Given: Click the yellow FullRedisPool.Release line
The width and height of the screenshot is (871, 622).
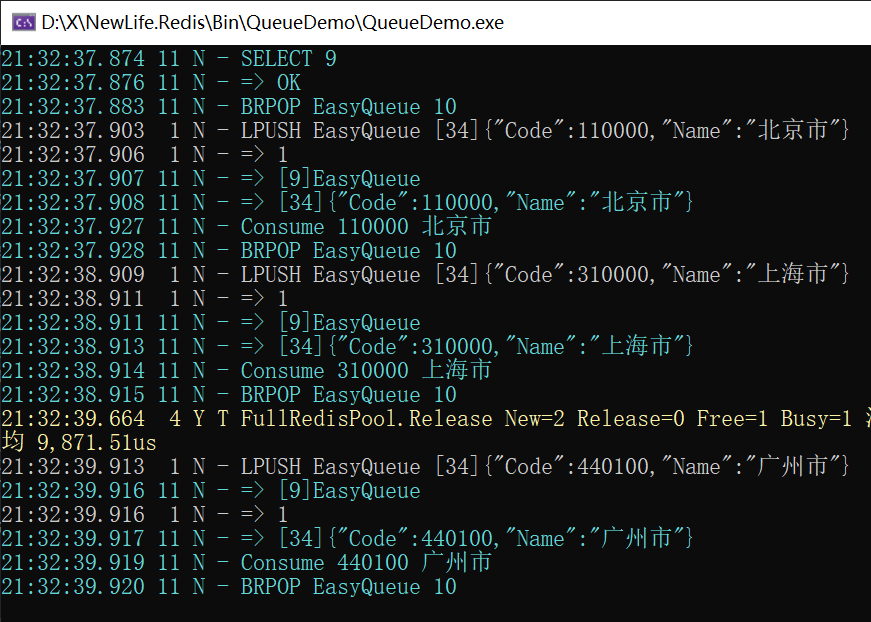Looking at the screenshot, I should point(436,418).
